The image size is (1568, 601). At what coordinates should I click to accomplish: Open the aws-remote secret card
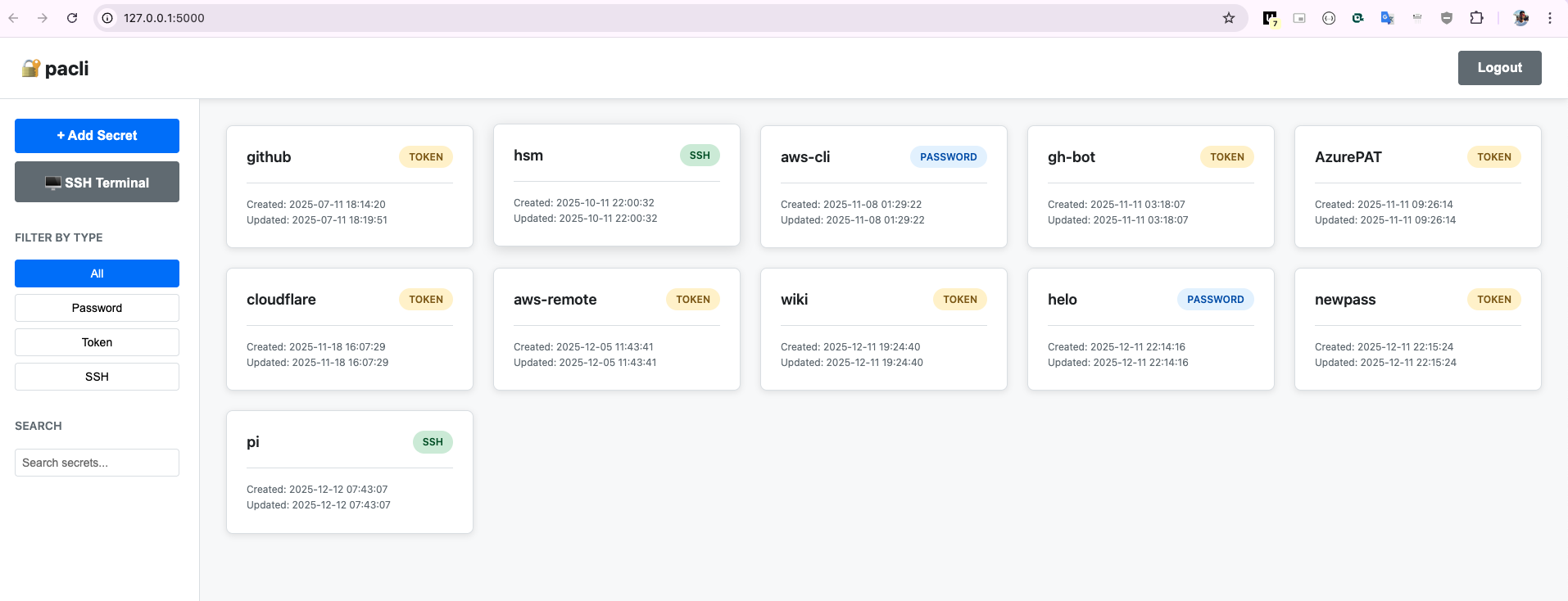click(x=617, y=329)
